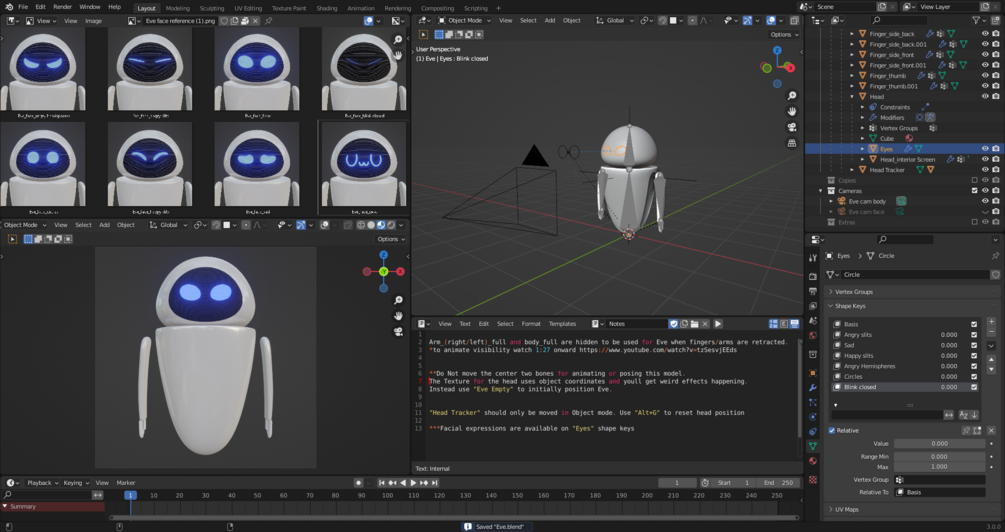The height and width of the screenshot is (532, 1005).
Task: Open the Material properties tab
Action: click(x=813, y=461)
